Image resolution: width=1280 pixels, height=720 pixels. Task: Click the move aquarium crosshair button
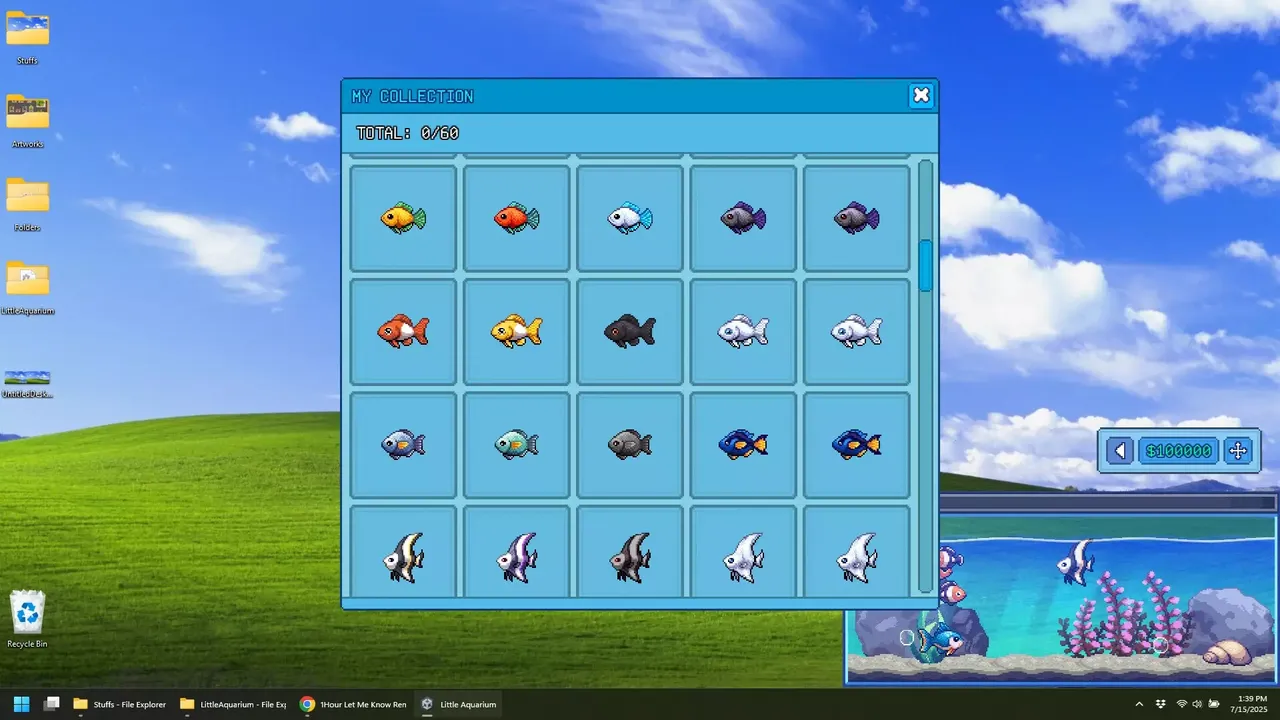(x=1238, y=451)
